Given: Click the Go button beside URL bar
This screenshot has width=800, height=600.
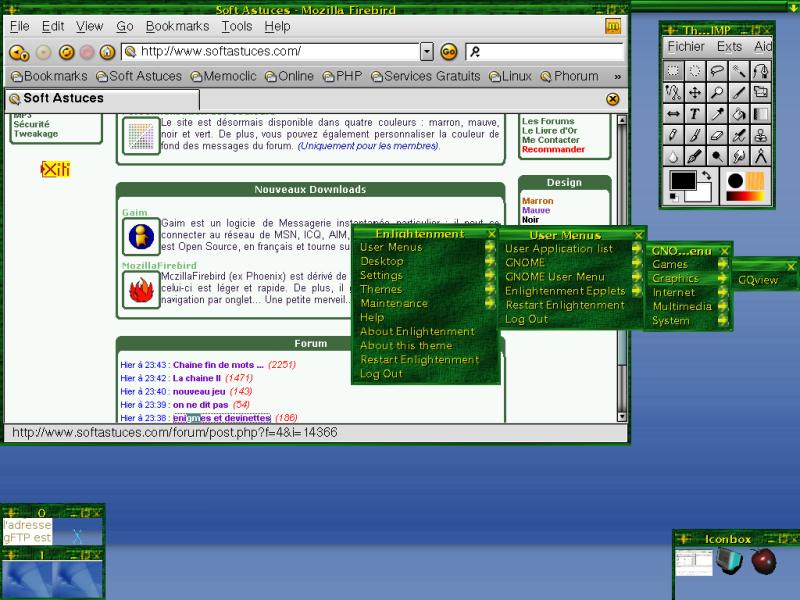Looking at the screenshot, I should (x=448, y=52).
